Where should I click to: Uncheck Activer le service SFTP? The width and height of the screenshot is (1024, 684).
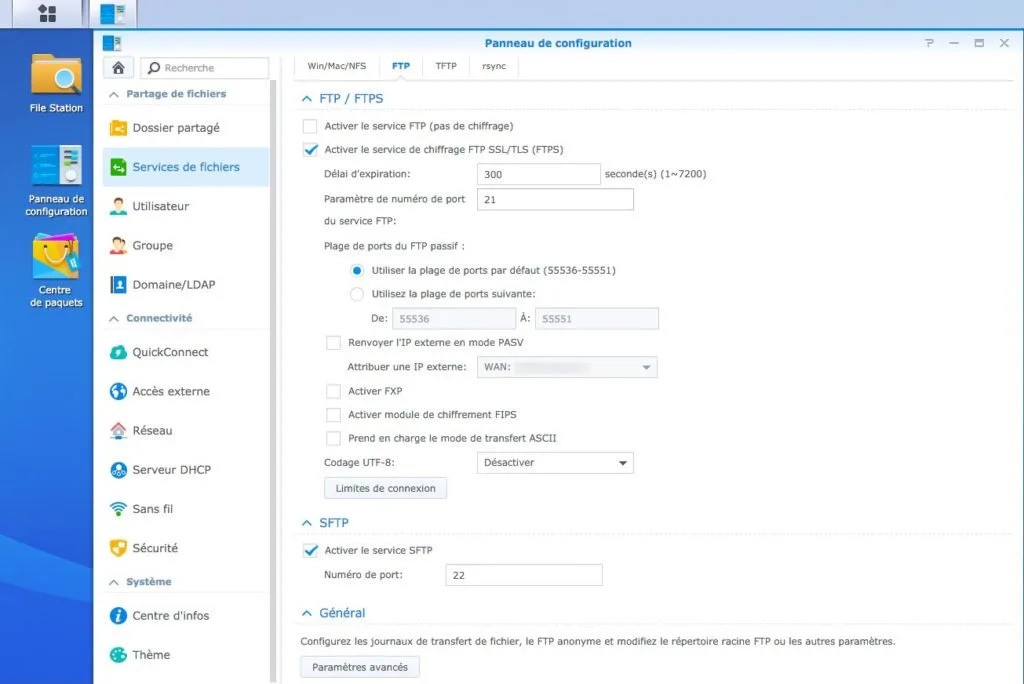point(310,551)
